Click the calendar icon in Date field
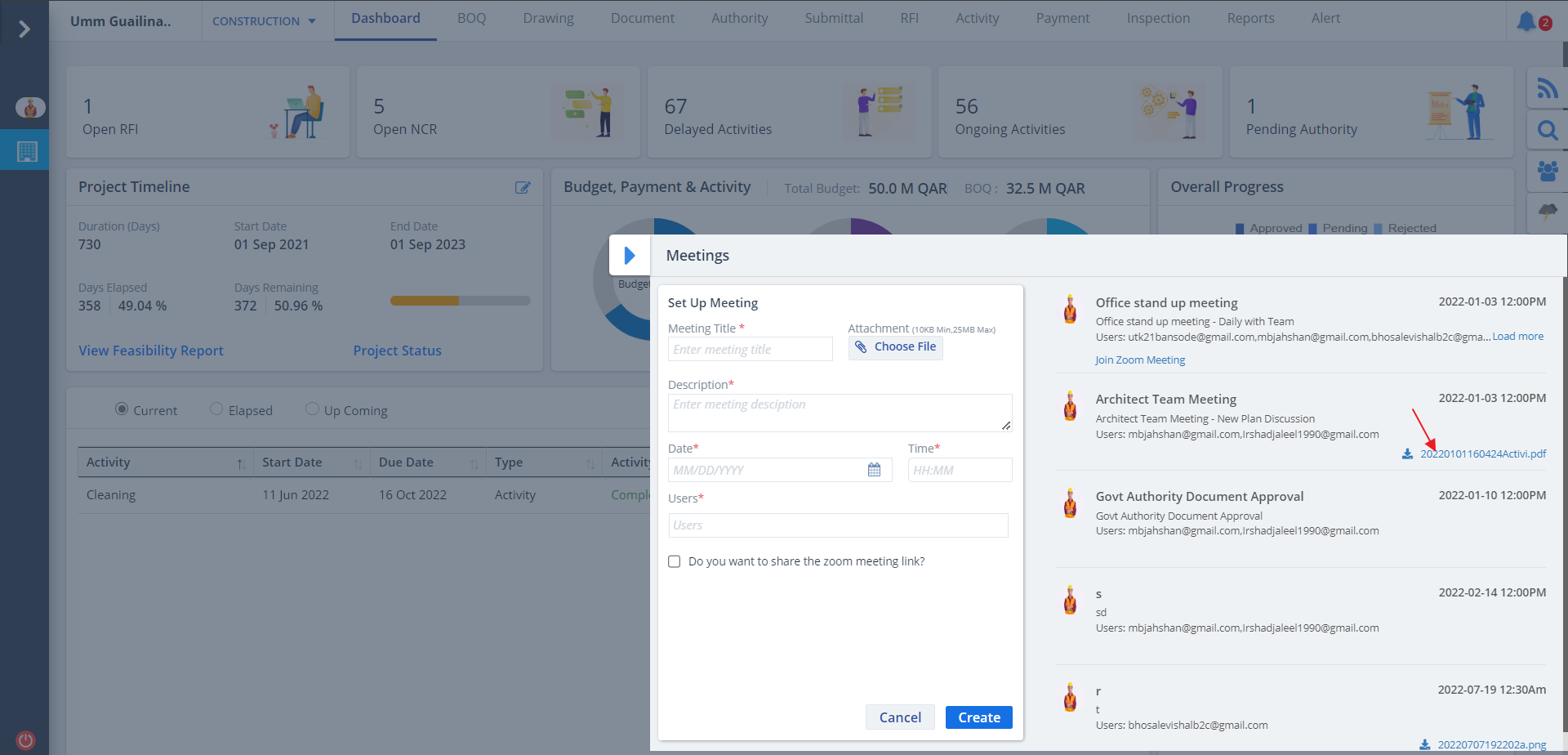The width and height of the screenshot is (1568, 755). click(874, 470)
